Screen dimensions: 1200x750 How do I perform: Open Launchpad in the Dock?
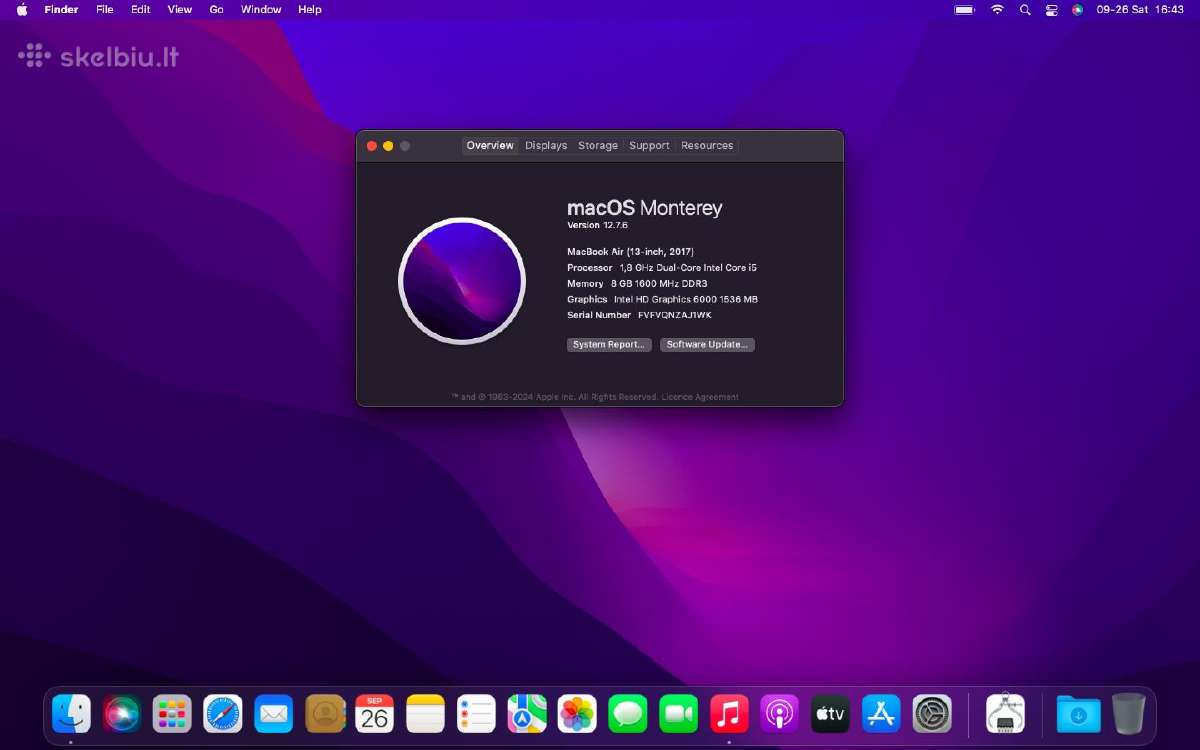(x=172, y=714)
